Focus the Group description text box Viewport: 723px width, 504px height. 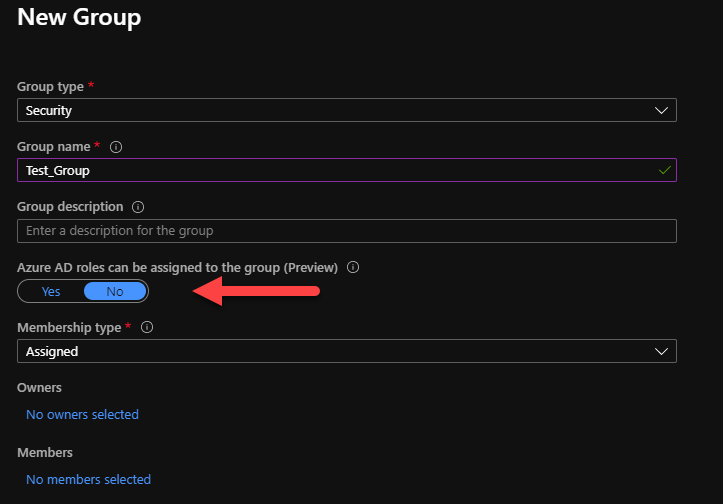[x=346, y=231]
